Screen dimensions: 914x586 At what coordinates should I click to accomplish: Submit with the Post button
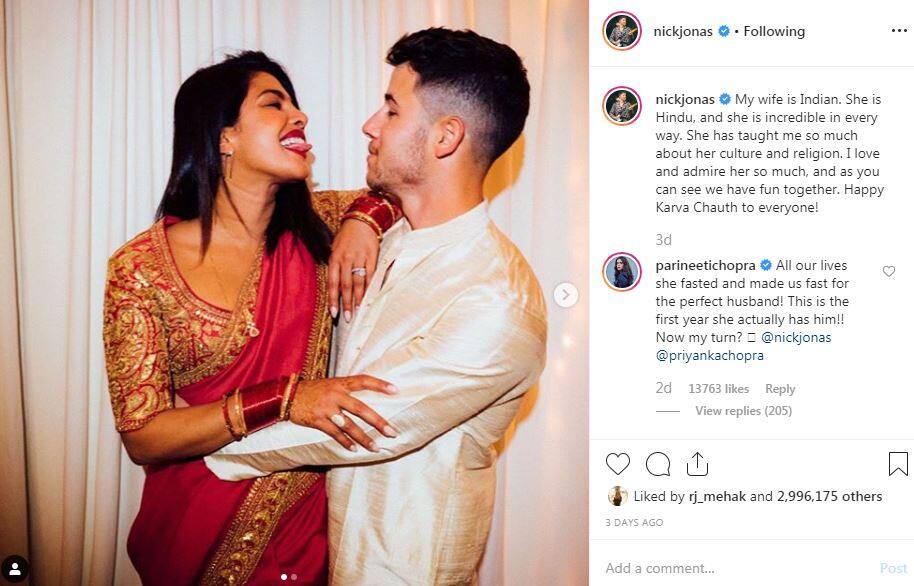pos(893,568)
